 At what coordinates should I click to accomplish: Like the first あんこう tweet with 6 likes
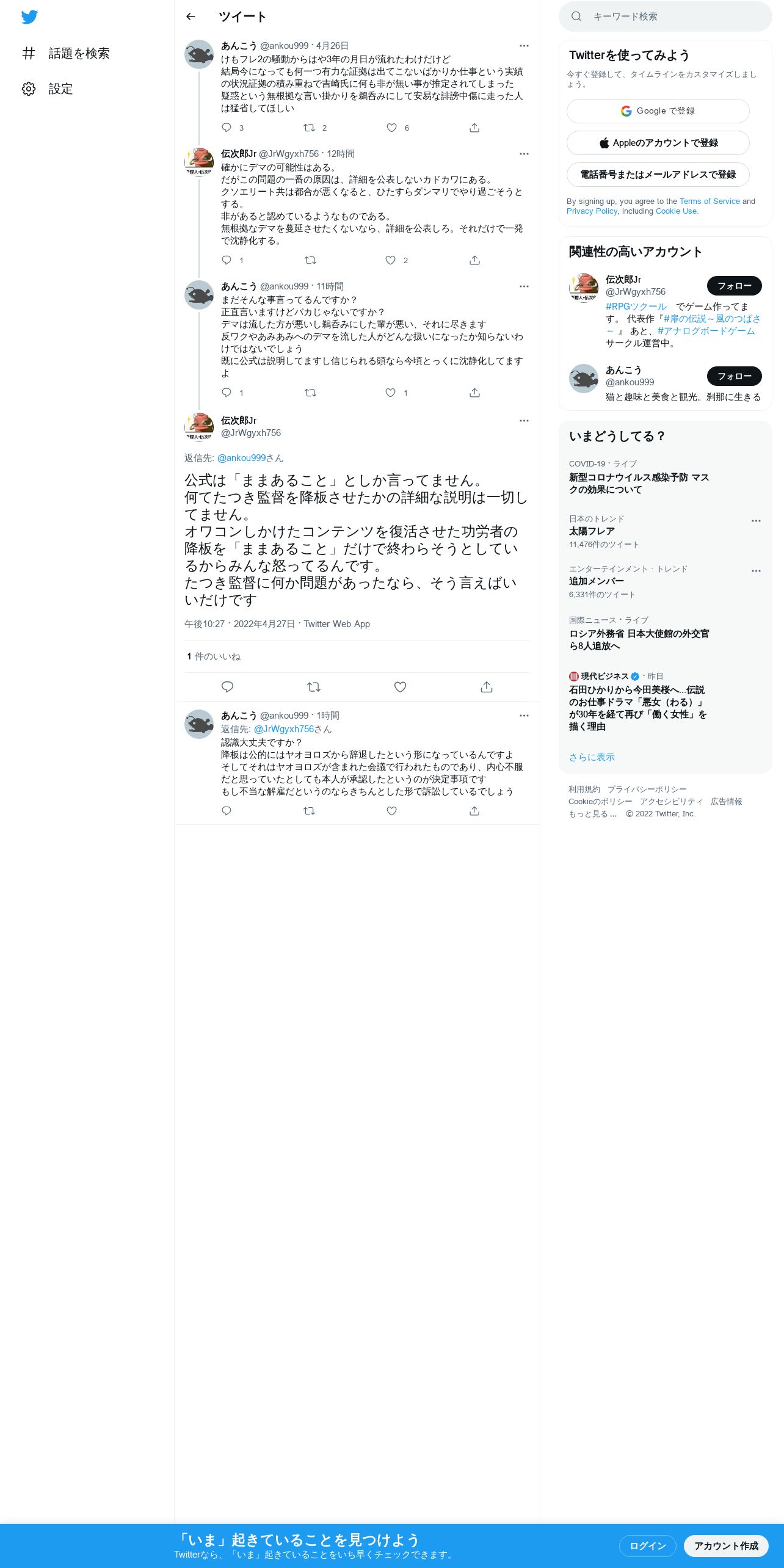point(391,128)
